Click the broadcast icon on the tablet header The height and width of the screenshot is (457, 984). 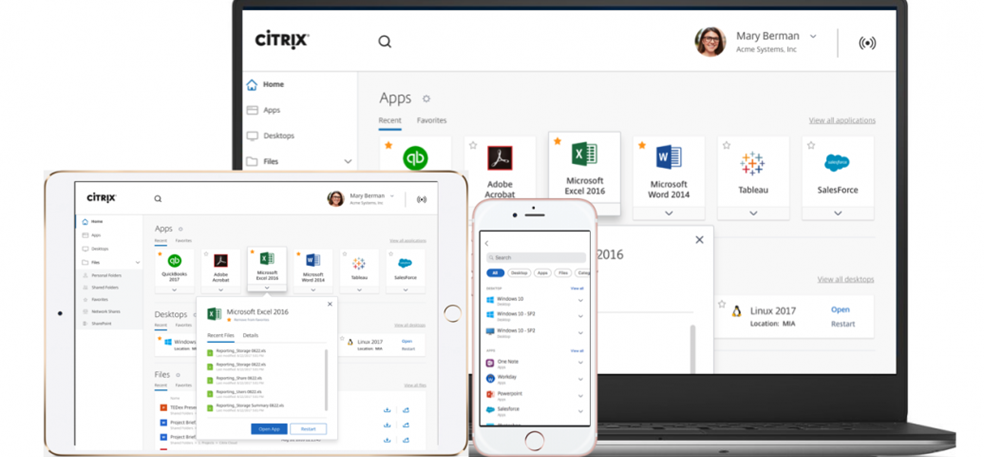422,199
